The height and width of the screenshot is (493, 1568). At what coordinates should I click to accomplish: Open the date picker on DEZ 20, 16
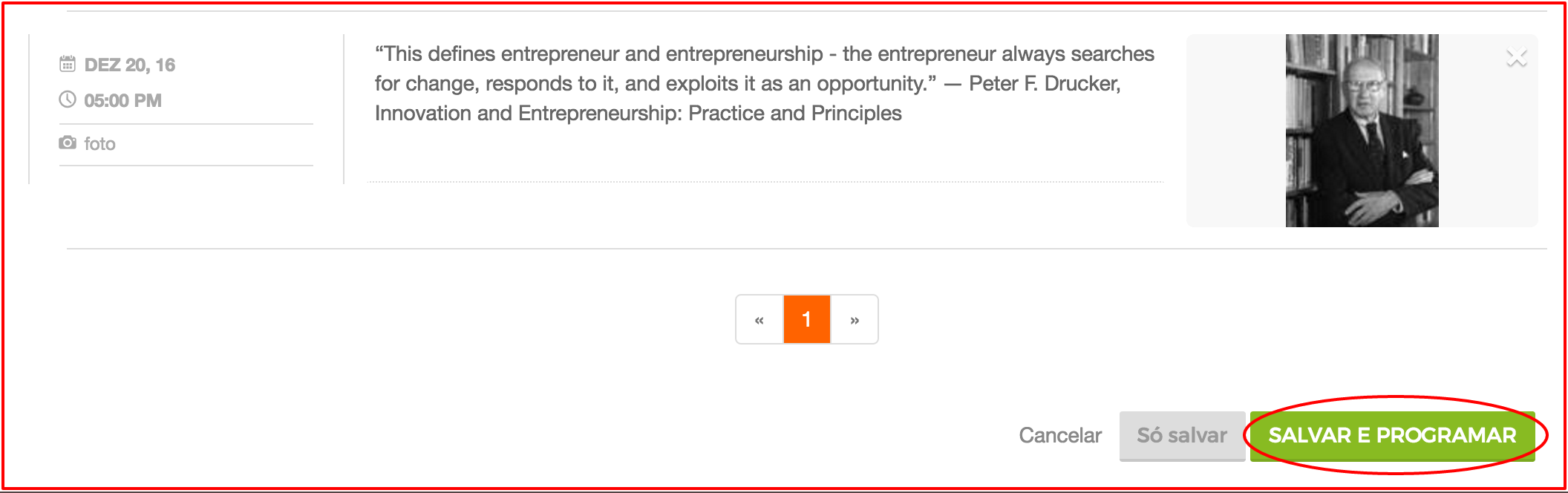(130, 65)
